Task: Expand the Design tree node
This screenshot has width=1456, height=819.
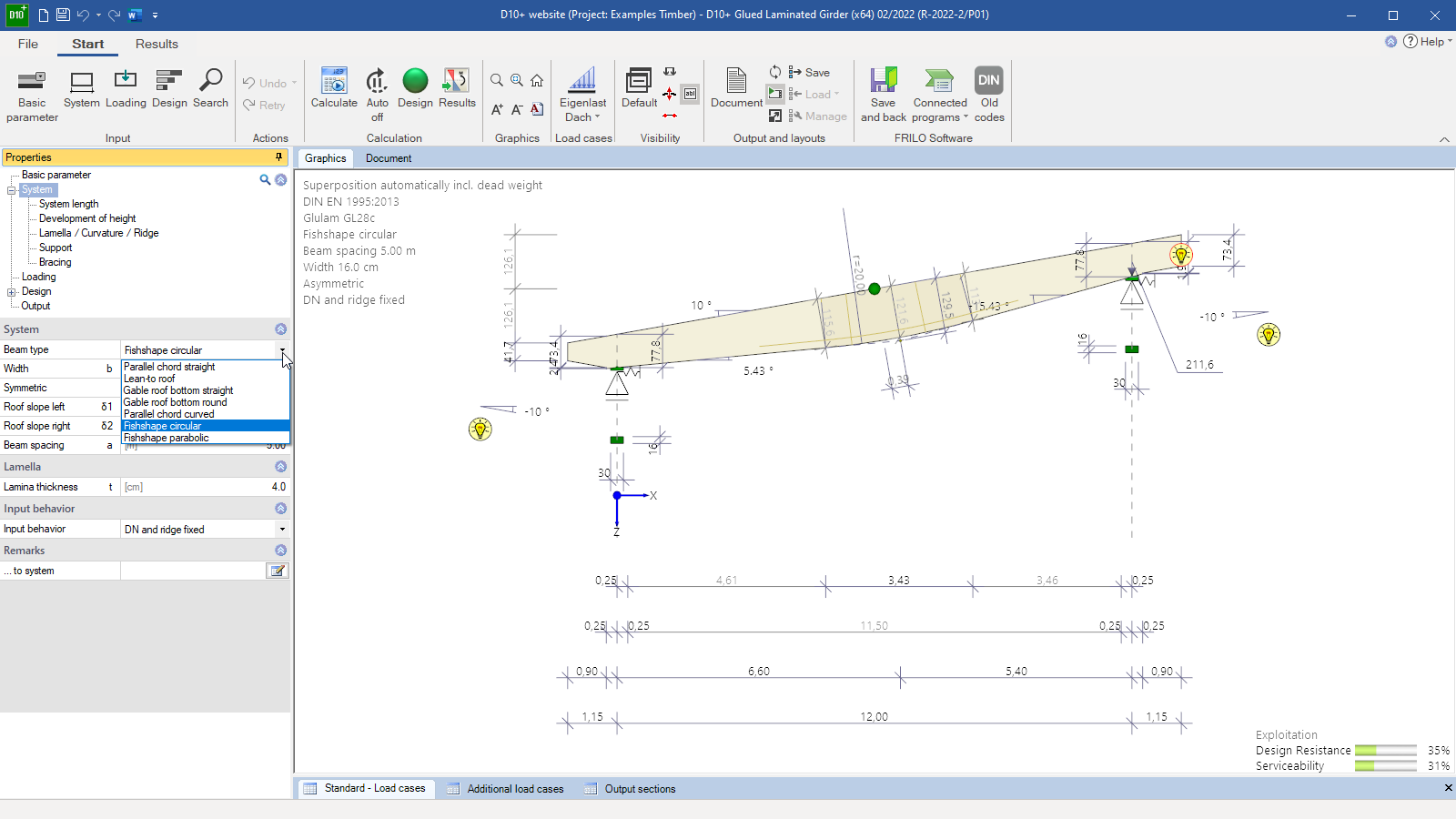Action: (x=12, y=292)
